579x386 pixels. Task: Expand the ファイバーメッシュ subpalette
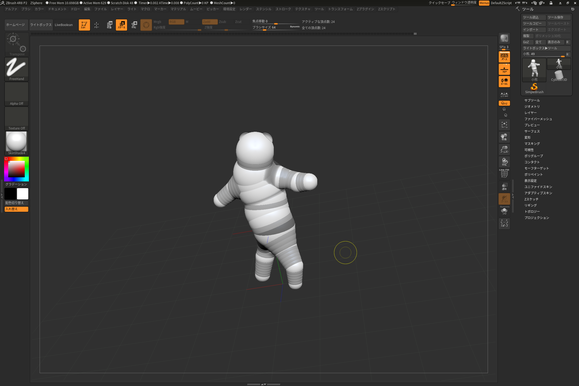point(538,119)
